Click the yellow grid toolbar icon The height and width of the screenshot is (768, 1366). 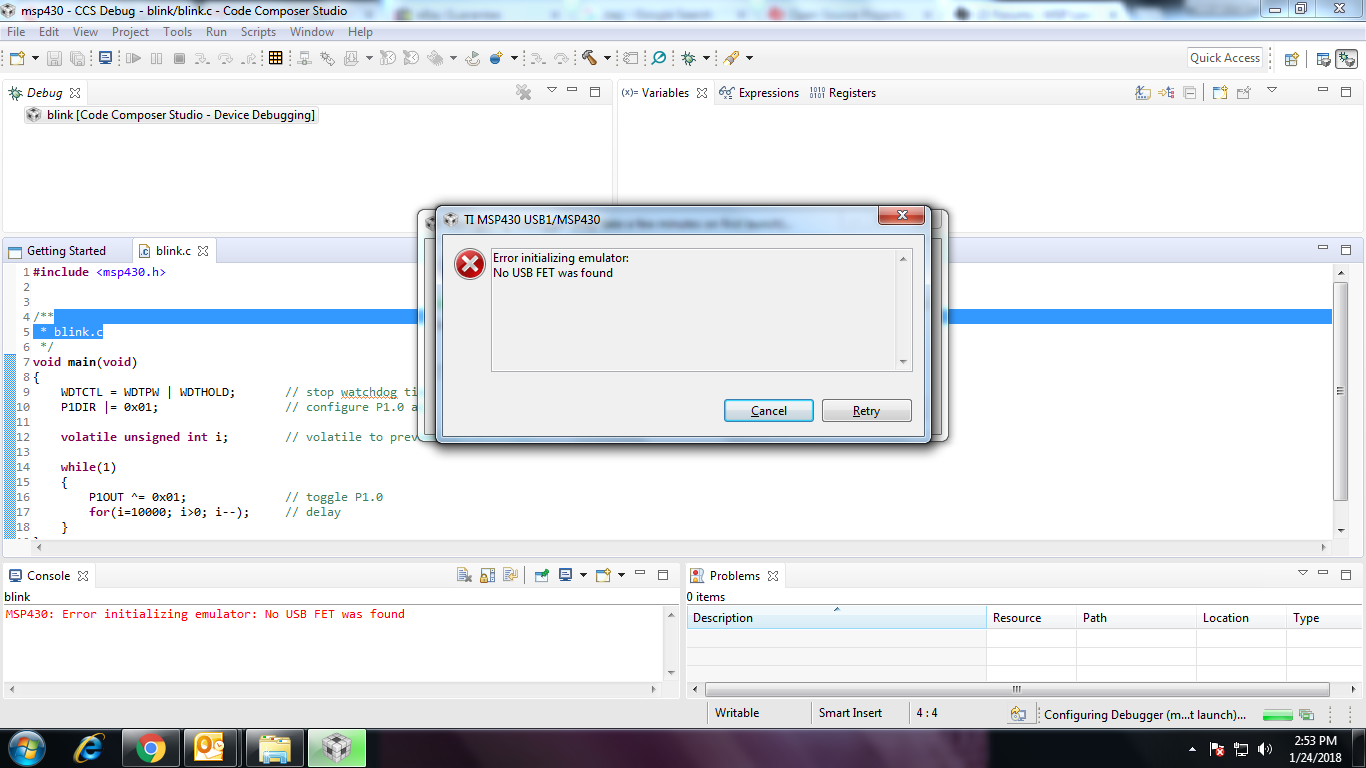point(275,58)
